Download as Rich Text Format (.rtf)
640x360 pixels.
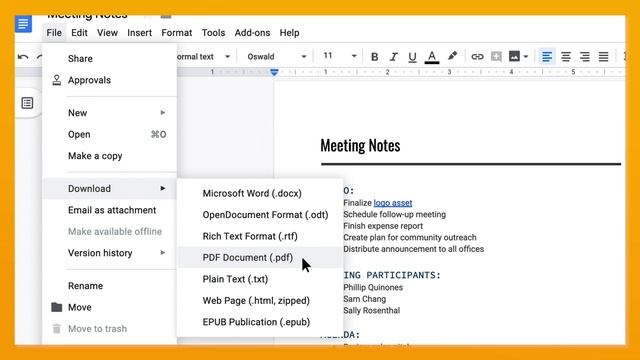(x=260, y=236)
